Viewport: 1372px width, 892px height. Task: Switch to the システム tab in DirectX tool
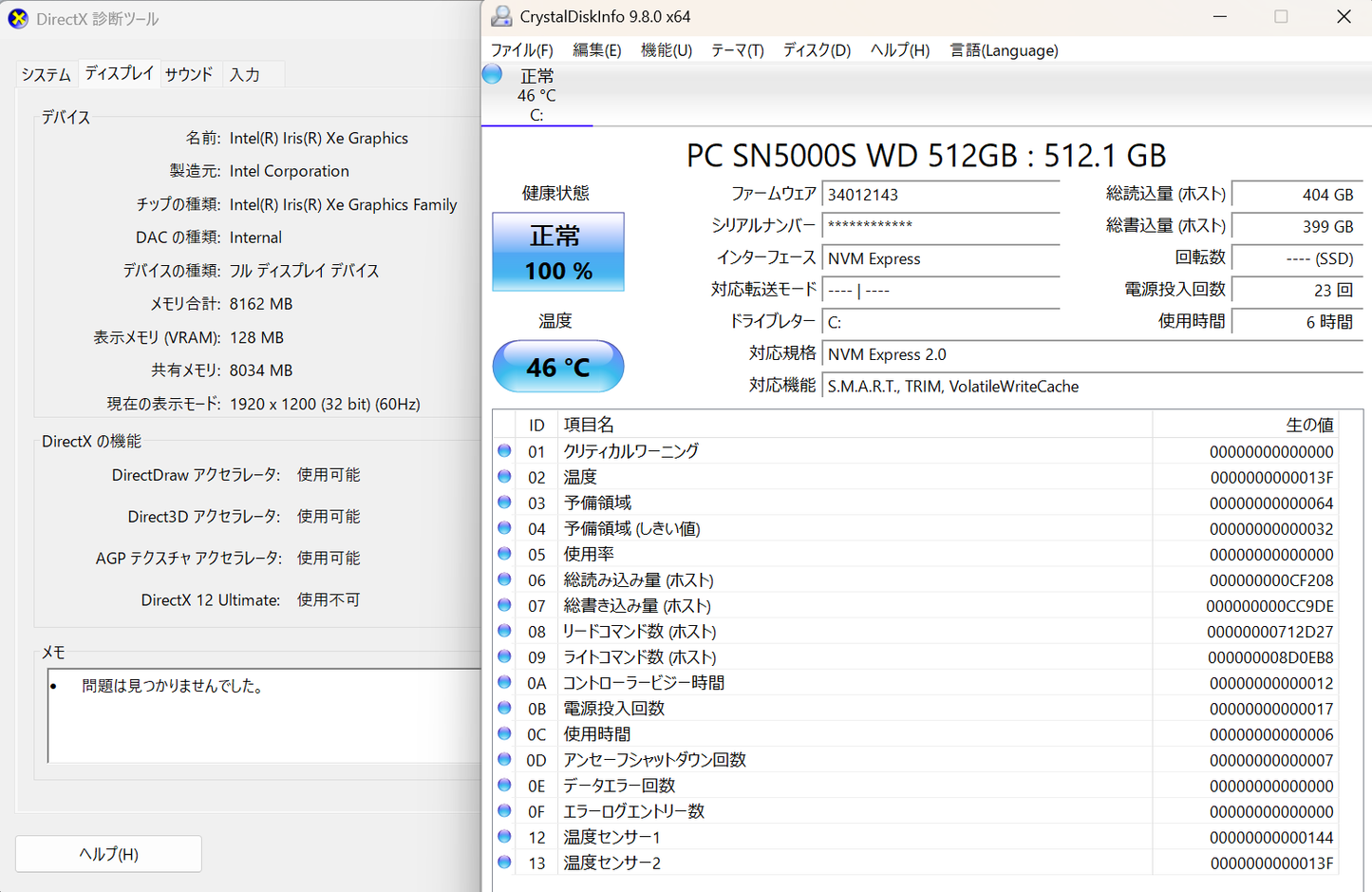pos(46,74)
